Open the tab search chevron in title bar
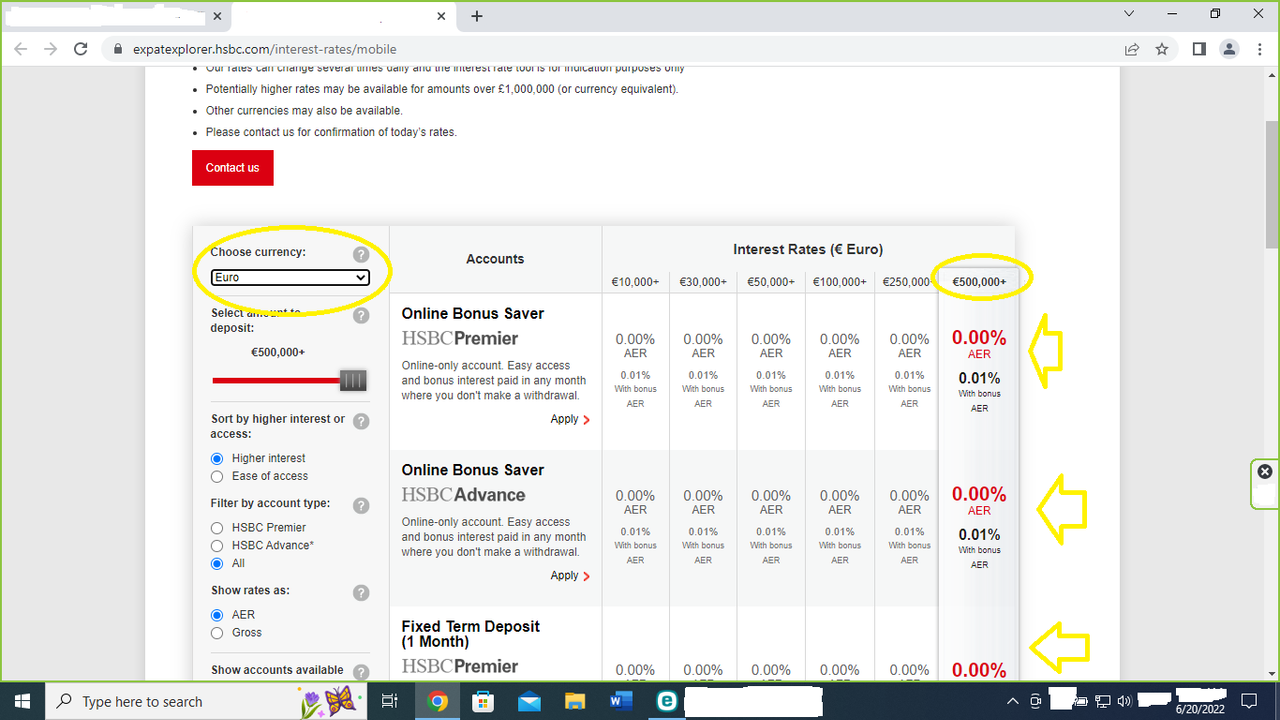This screenshot has width=1280, height=720. 1129,14
